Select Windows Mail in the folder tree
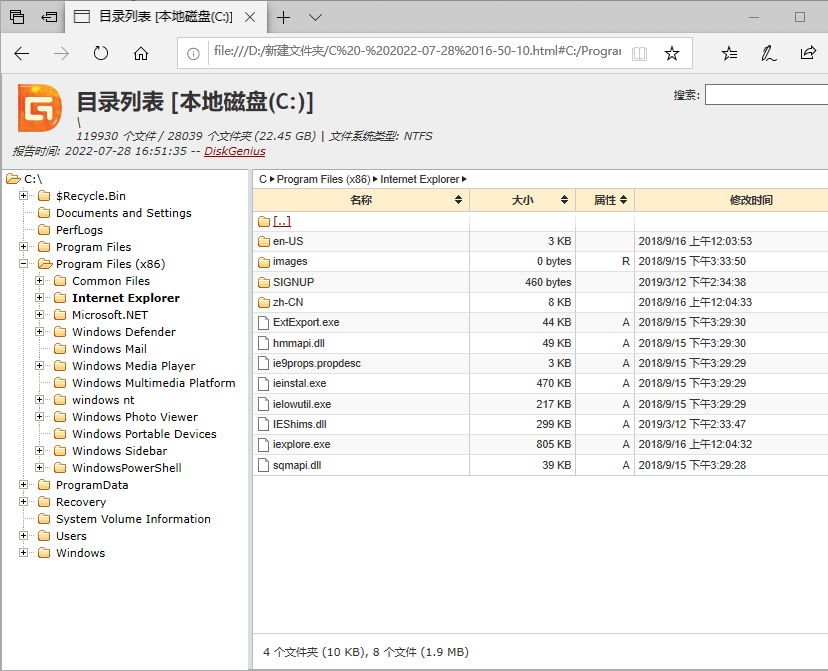This screenshot has width=828, height=671. (x=109, y=348)
